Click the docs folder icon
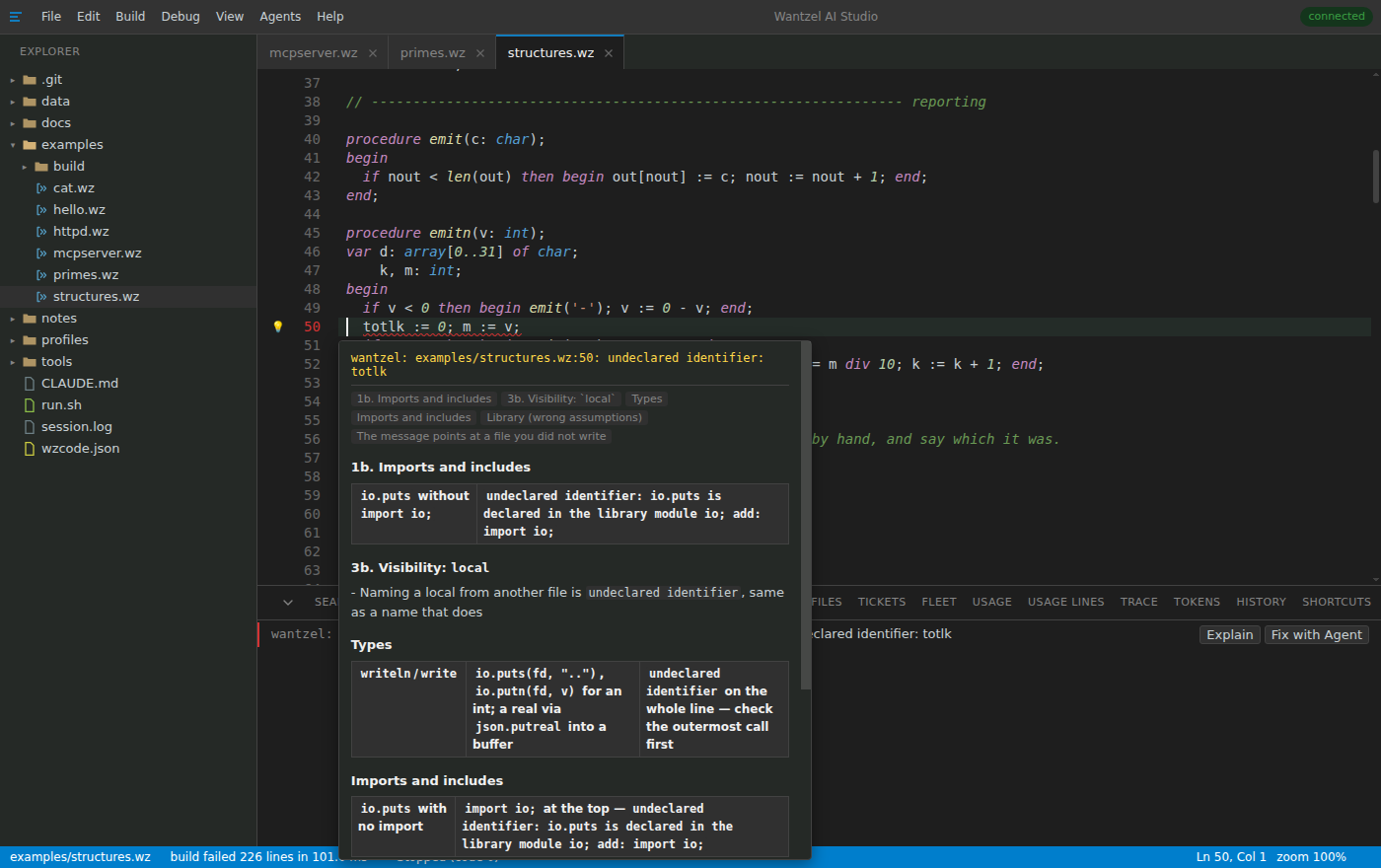 click(x=30, y=123)
